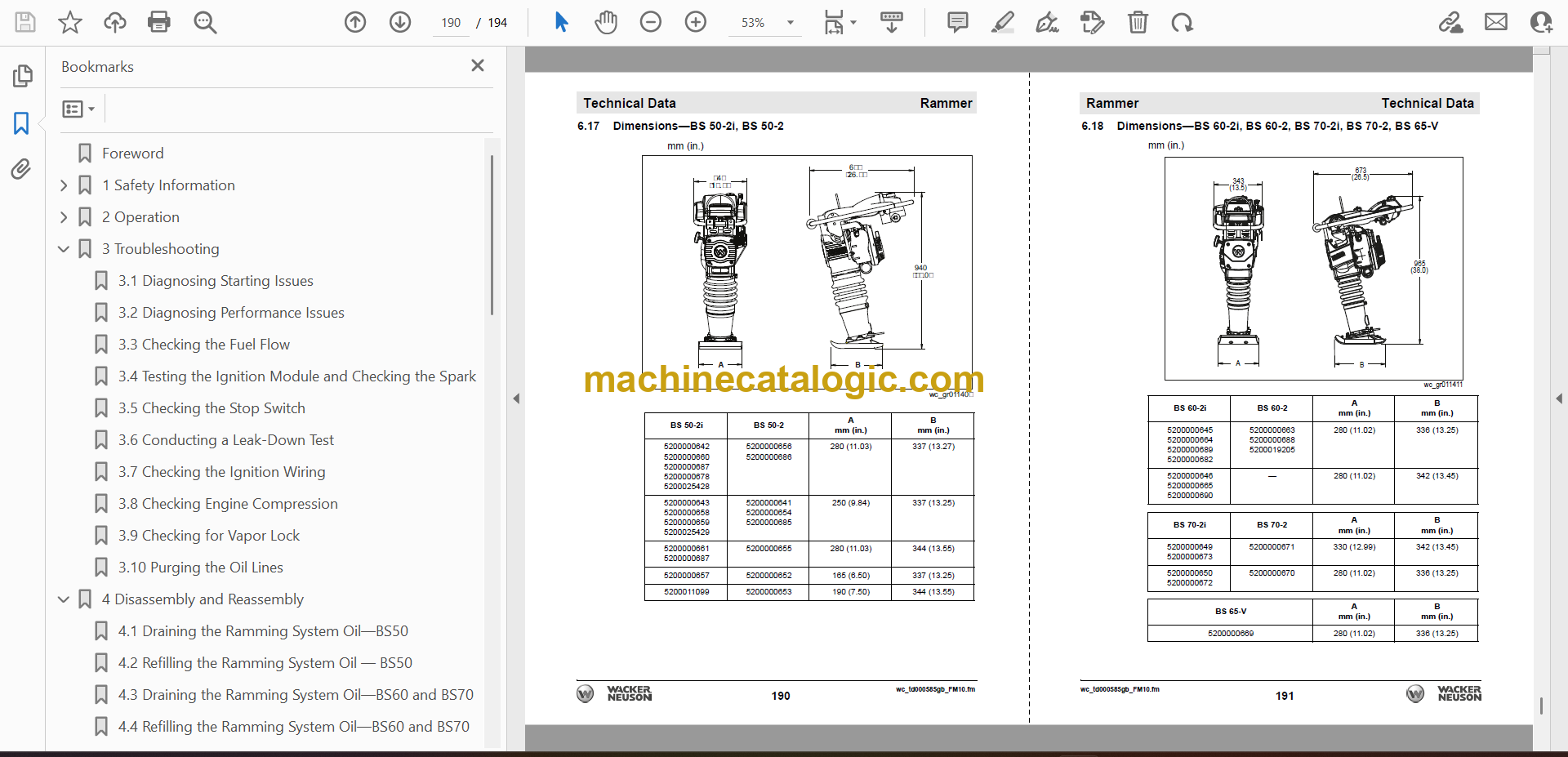The height and width of the screenshot is (757, 1568).
Task: Add document to favorites with star icon
Action: click(70, 22)
